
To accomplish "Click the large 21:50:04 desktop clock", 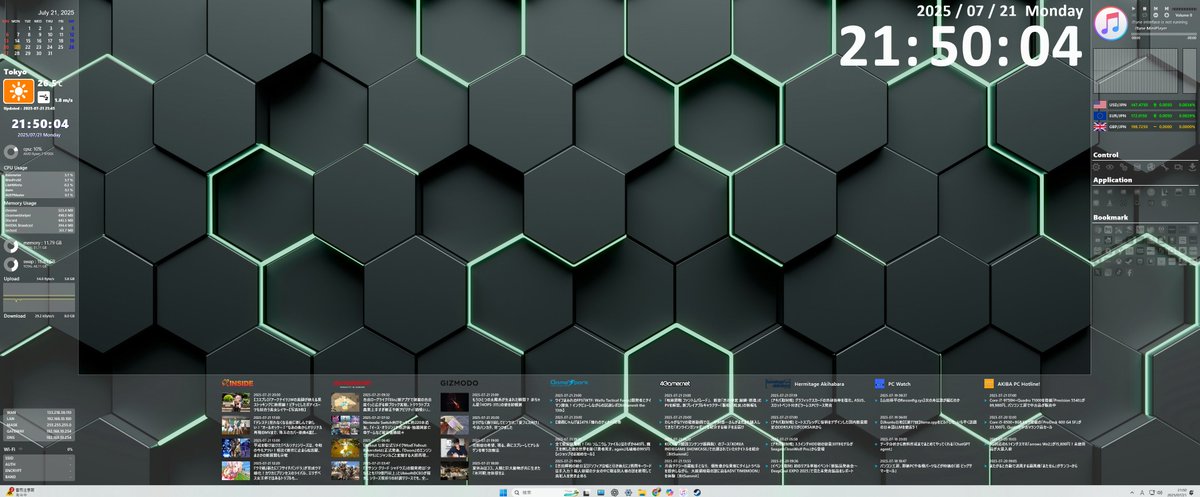I will pos(960,48).
